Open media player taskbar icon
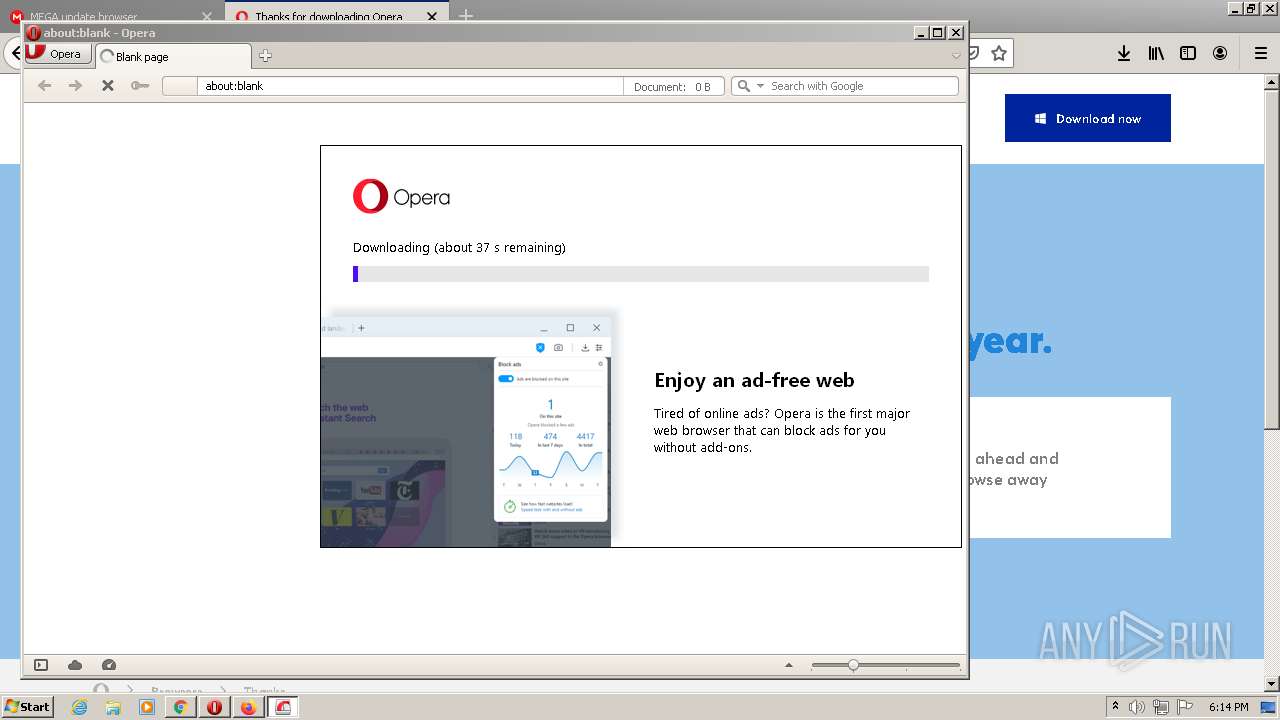 pos(147,707)
